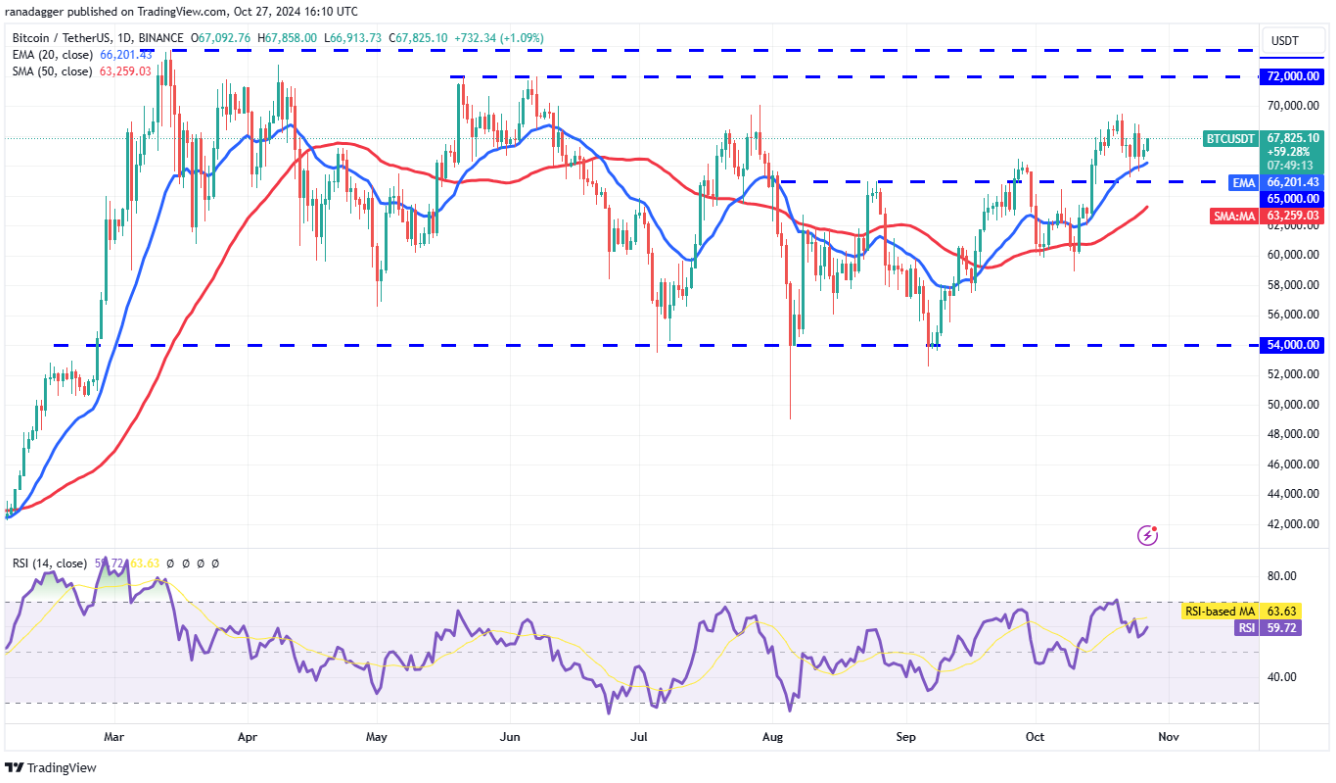
Task: Click the 54,000.00 support line label
Action: 1294,345
